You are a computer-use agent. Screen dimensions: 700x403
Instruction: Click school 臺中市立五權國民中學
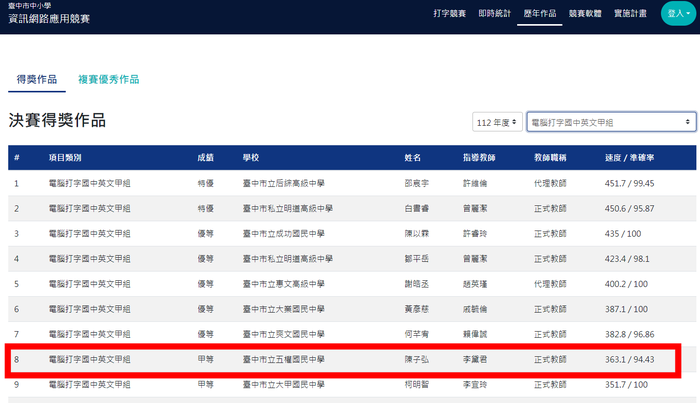click(x=283, y=359)
